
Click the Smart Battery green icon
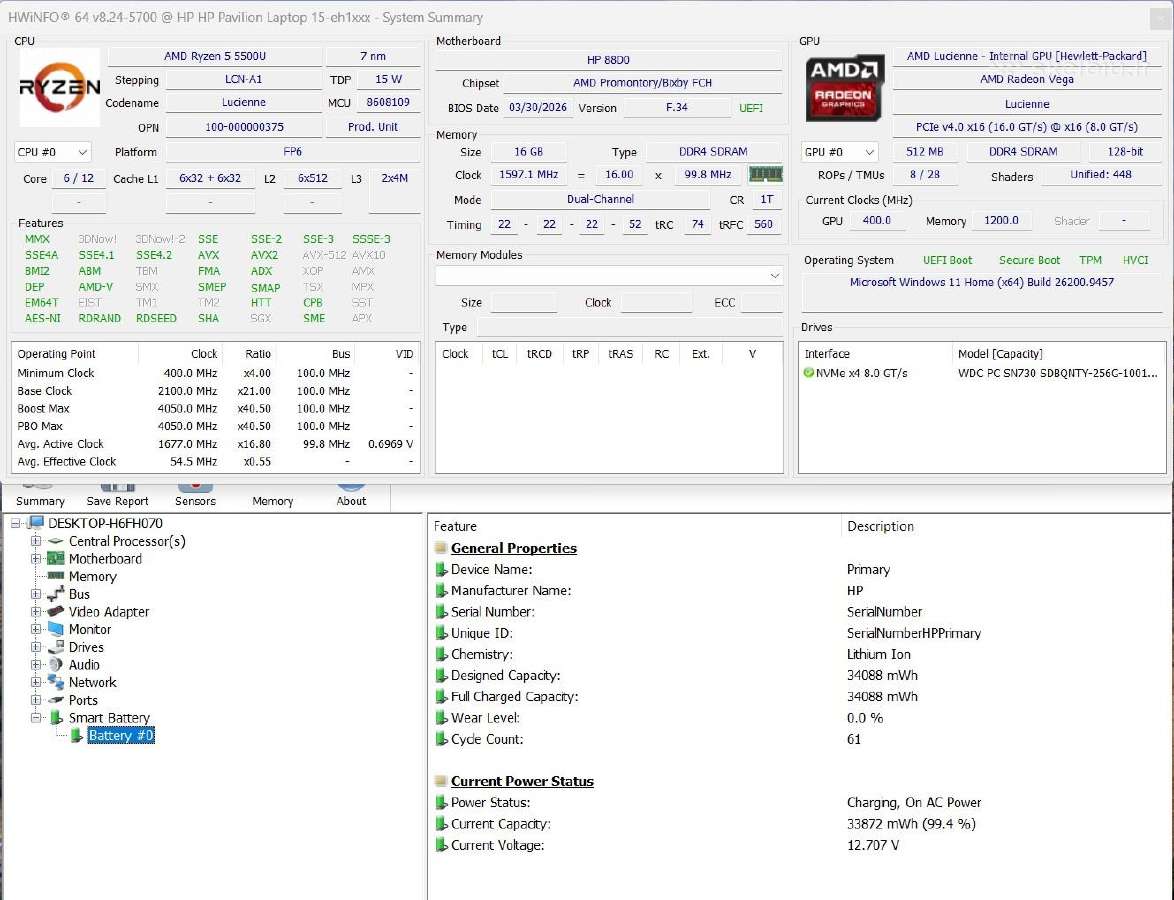tap(55, 717)
